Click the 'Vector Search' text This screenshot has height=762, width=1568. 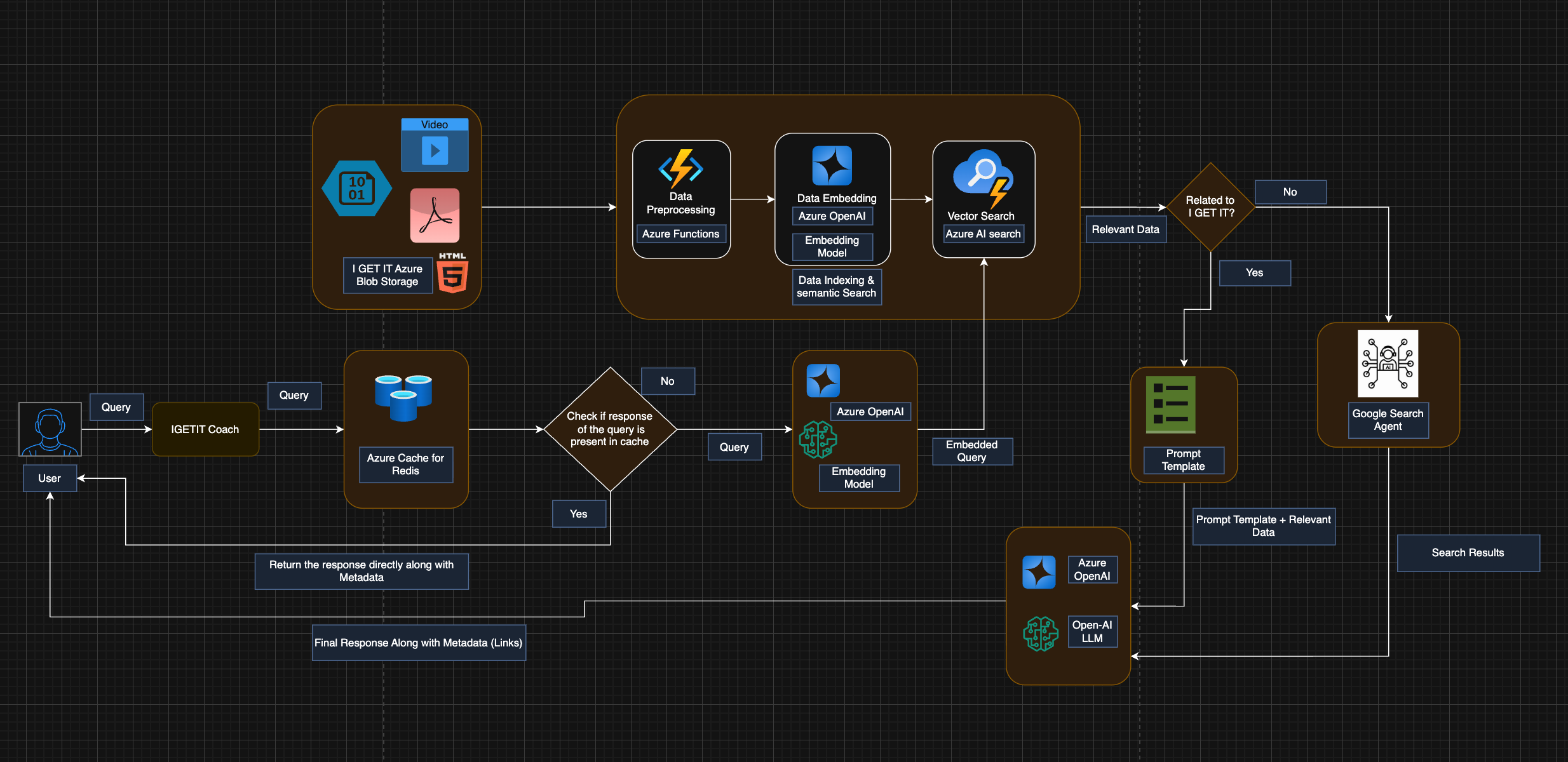[x=980, y=216]
